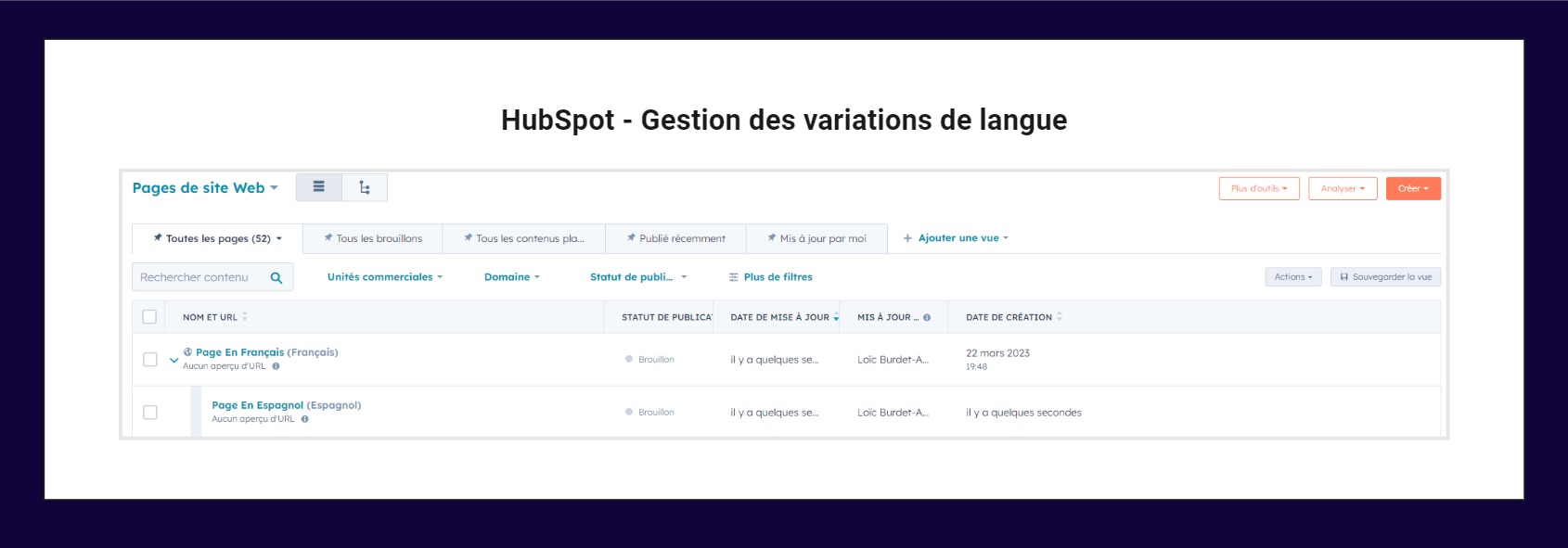Image resolution: width=1568 pixels, height=548 pixels.
Task: Click the pin icon on Publié récemment tab
Action: coord(632,238)
